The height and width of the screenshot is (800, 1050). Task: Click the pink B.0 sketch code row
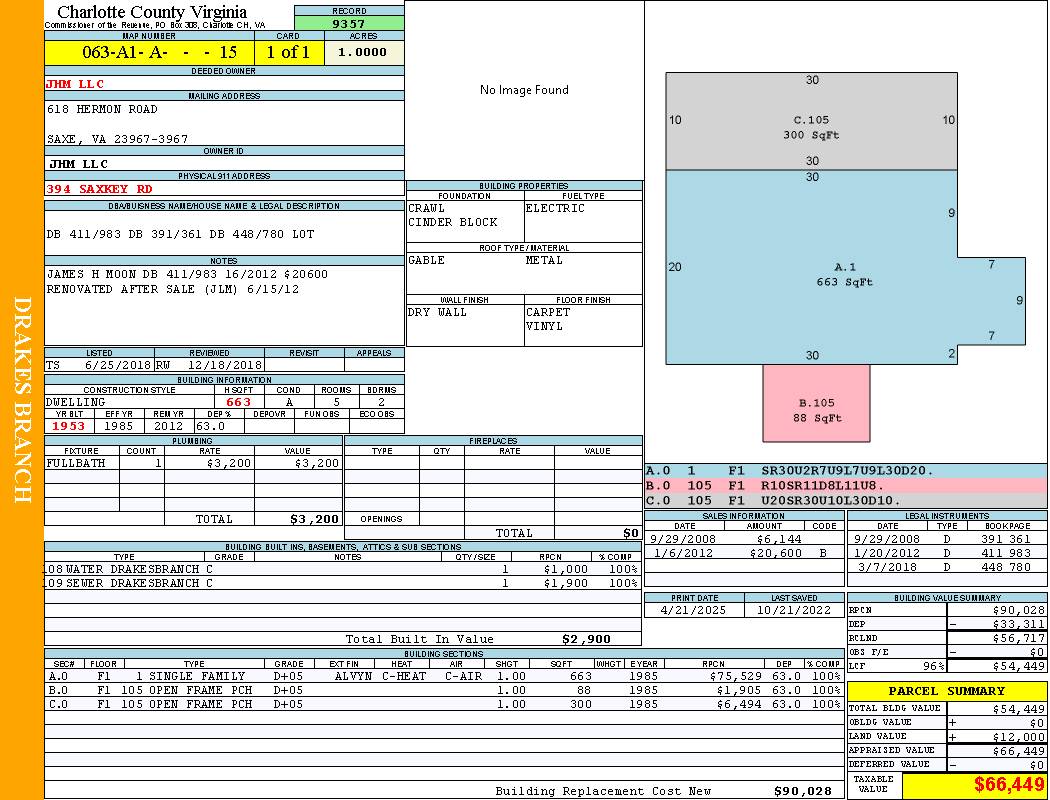coord(845,485)
